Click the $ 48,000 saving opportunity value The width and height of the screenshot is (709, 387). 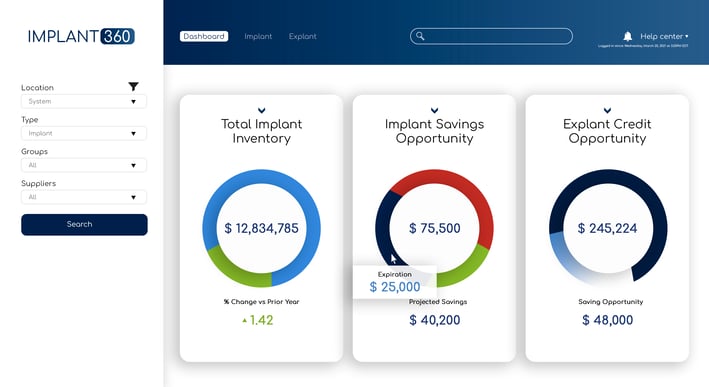tap(607, 320)
